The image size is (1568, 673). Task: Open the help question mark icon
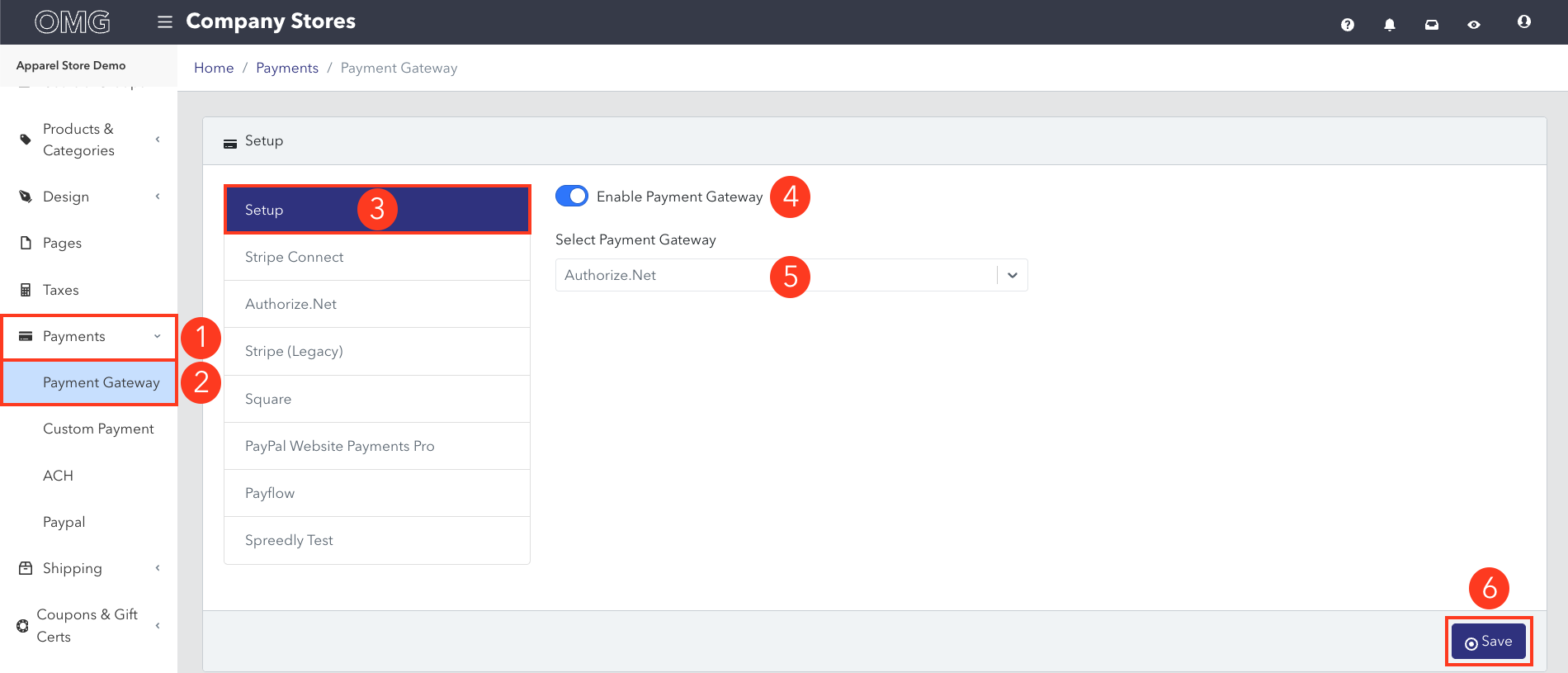point(1348,25)
